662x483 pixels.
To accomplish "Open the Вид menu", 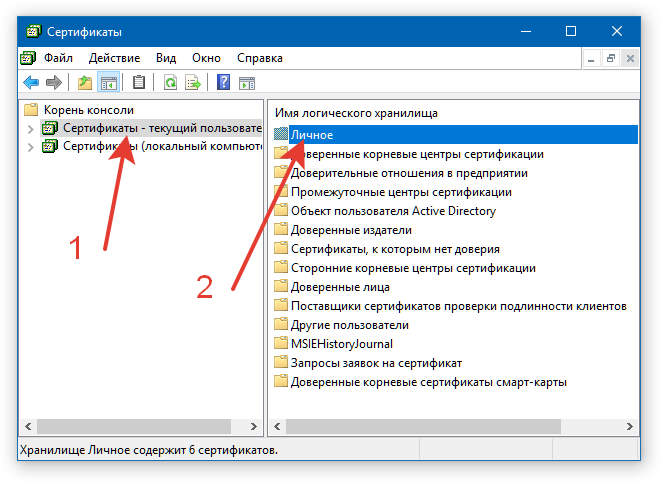I will pyautogui.click(x=166, y=58).
